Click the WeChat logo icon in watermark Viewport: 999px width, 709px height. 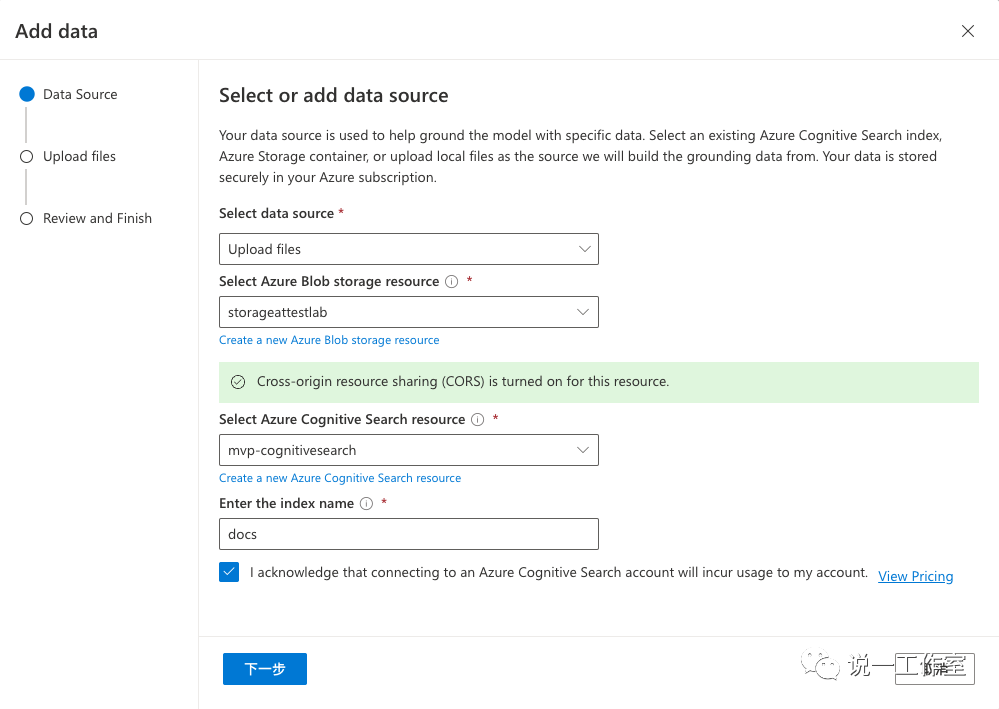826,665
